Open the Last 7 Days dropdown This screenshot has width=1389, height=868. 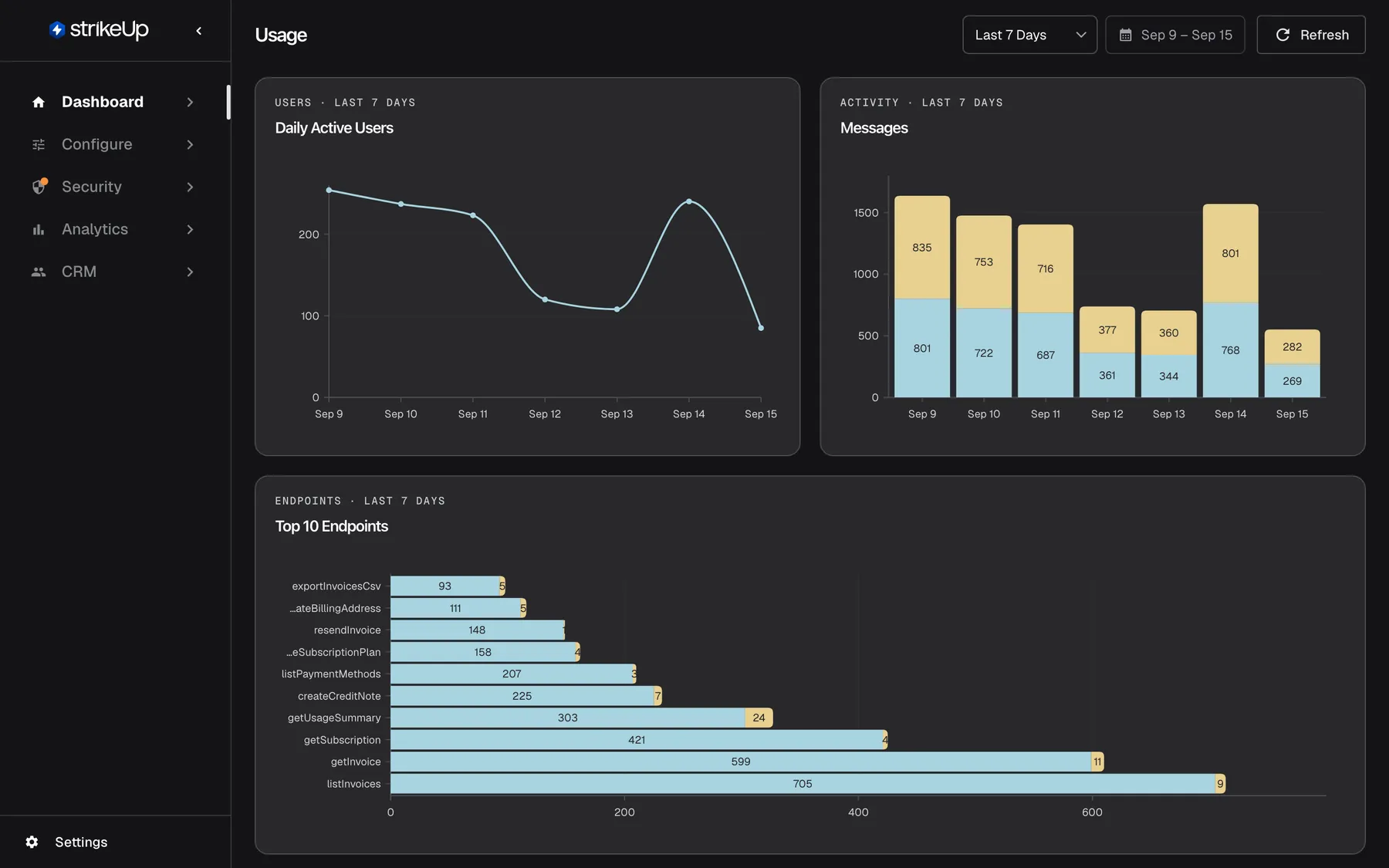coord(1029,35)
